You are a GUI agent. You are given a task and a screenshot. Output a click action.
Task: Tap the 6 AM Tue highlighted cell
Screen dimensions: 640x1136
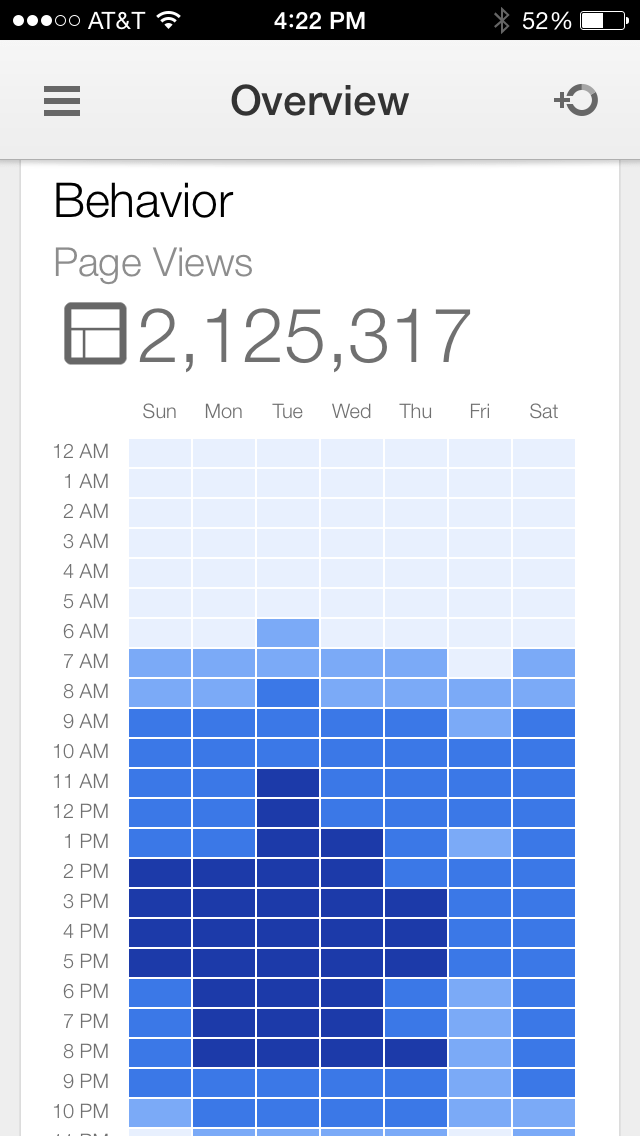(x=287, y=631)
